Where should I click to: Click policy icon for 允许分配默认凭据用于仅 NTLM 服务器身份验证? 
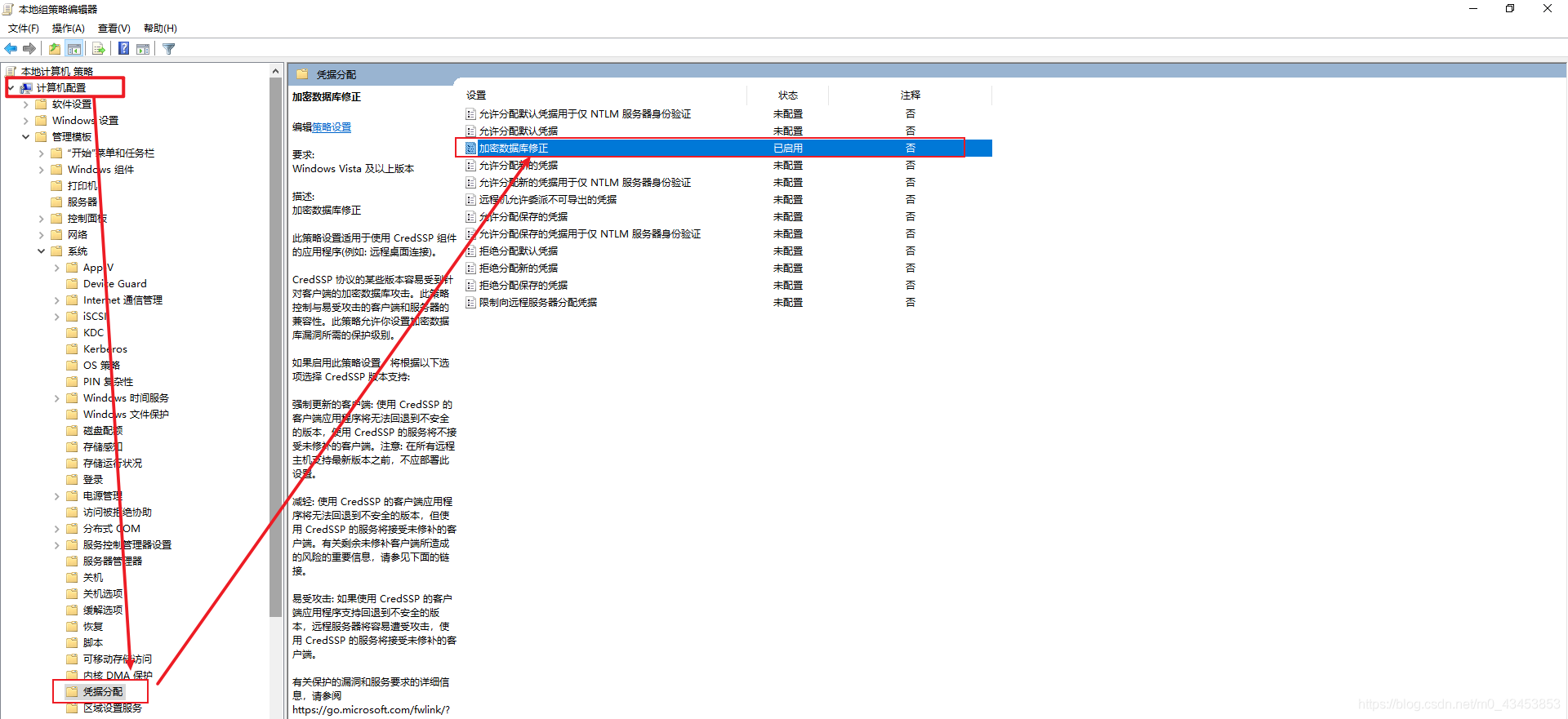[470, 114]
